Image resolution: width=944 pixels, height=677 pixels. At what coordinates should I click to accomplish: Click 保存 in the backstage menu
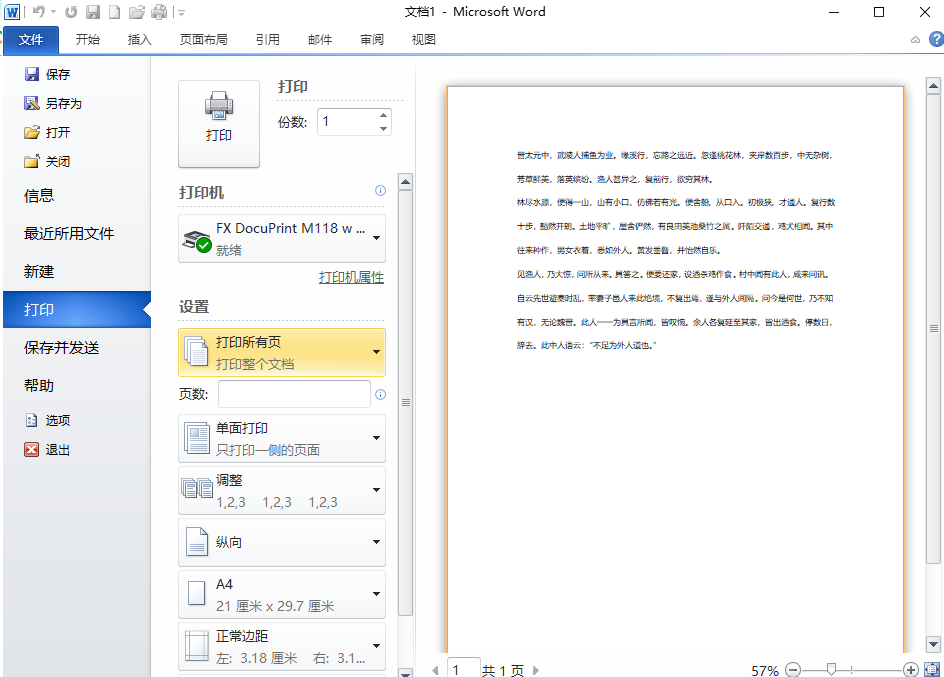48,75
